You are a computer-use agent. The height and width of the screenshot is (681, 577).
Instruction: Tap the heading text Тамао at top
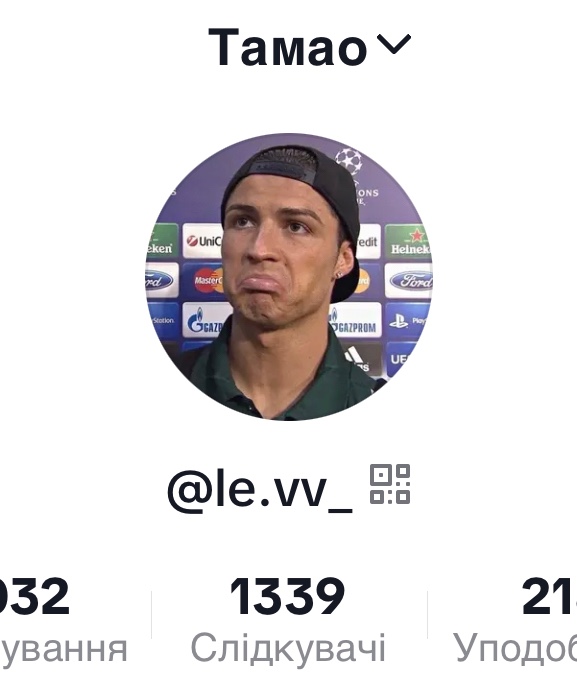[x=288, y=47]
